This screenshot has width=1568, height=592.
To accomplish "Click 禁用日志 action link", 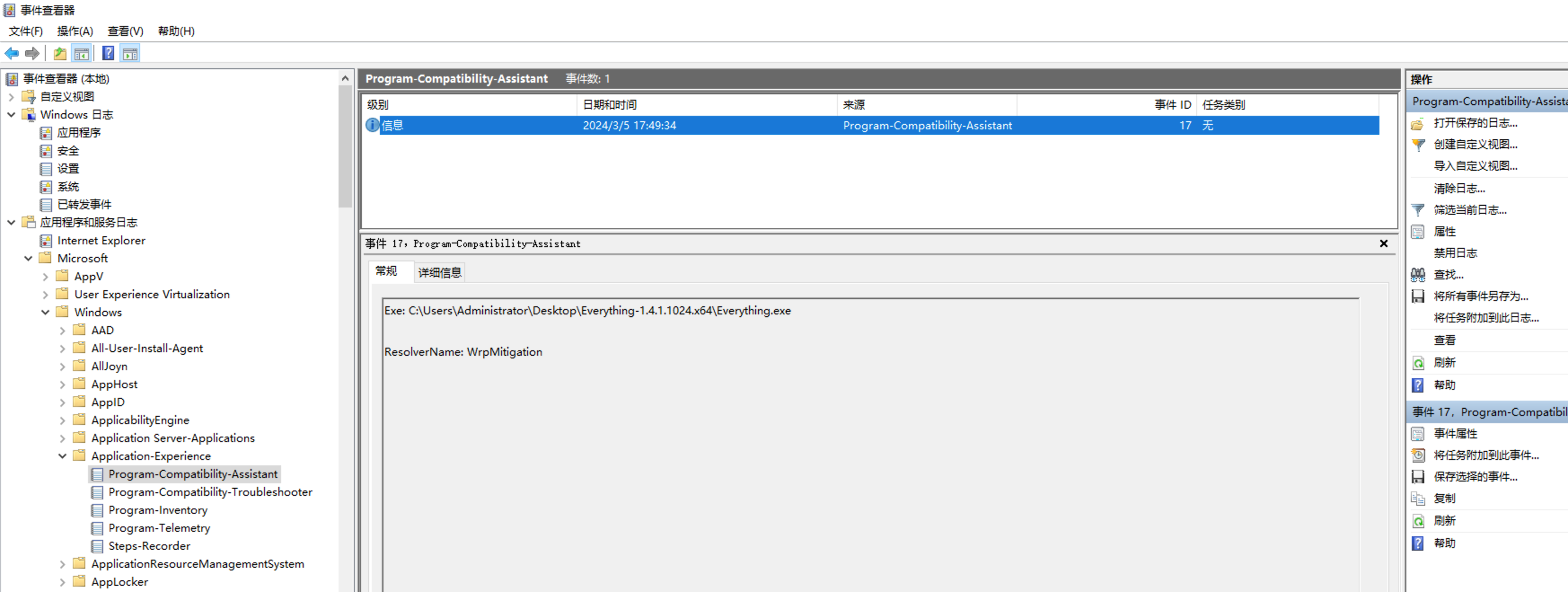I will tap(1455, 253).
